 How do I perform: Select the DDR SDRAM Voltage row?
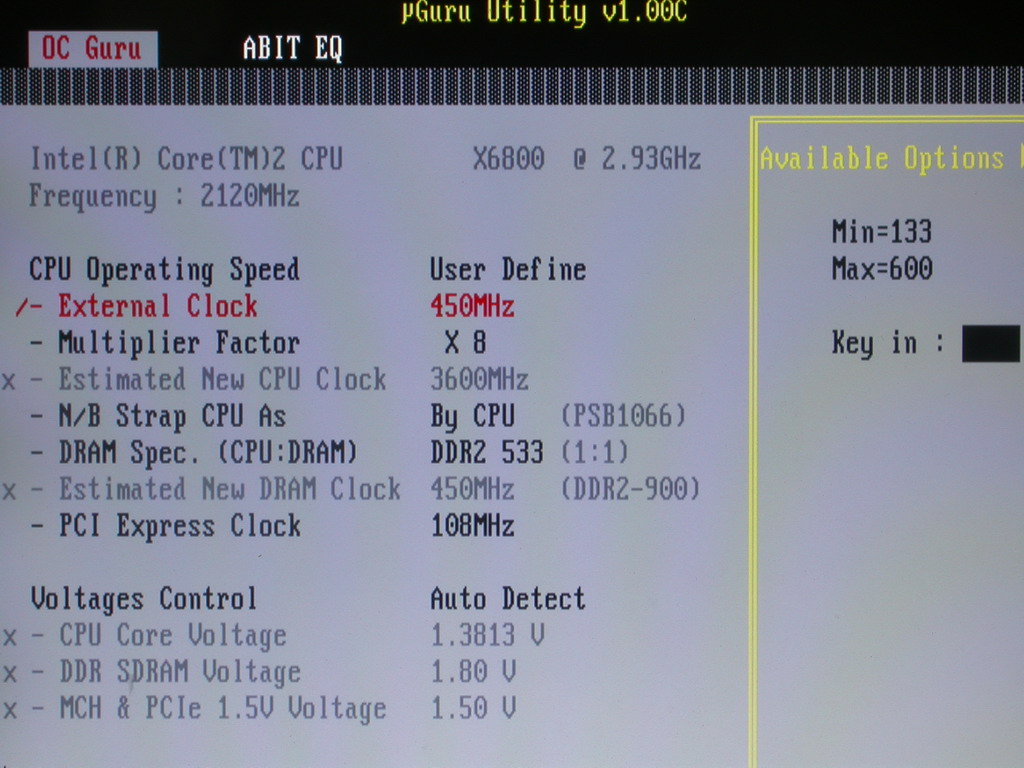180,673
